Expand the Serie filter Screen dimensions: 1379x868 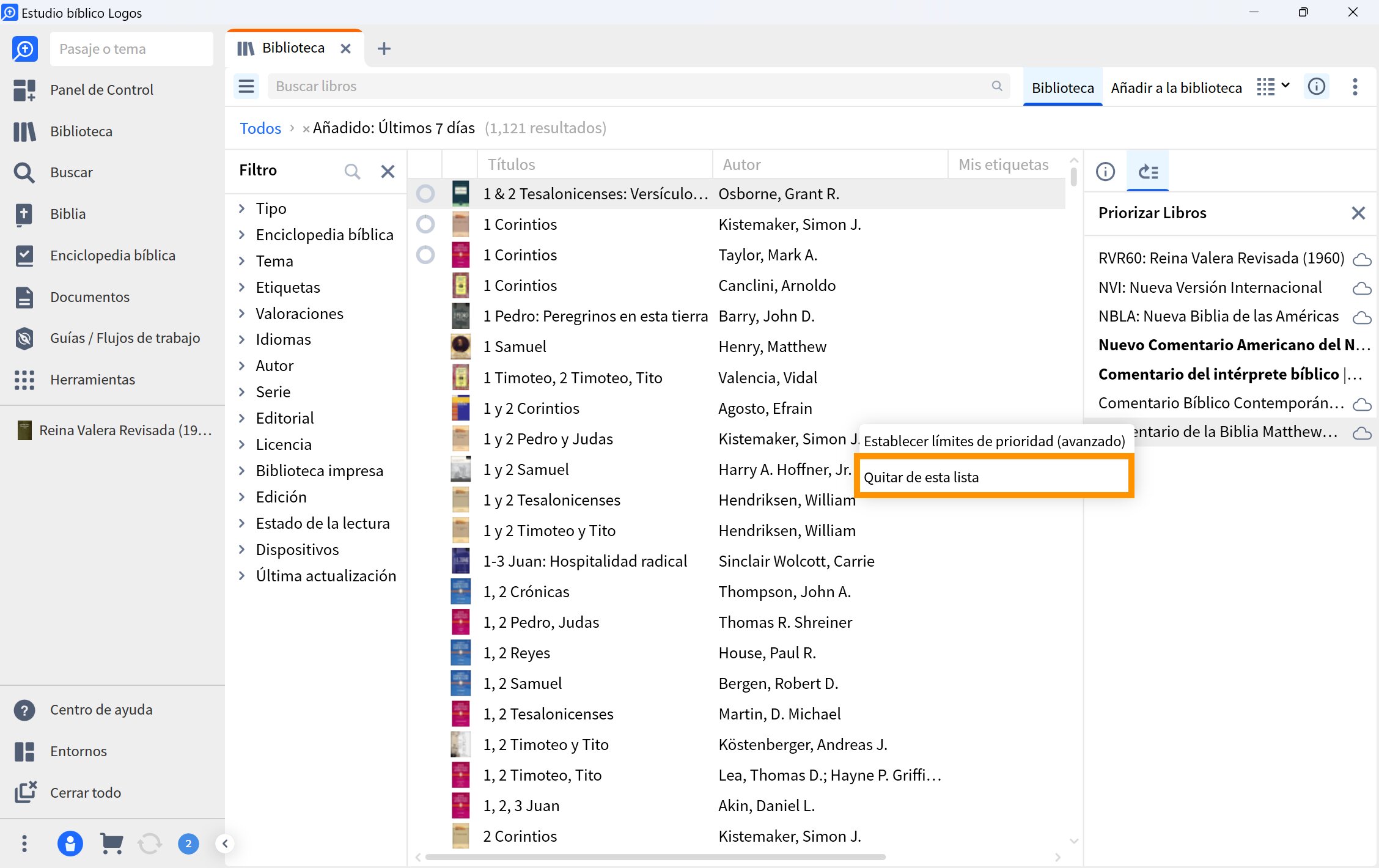[242, 392]
